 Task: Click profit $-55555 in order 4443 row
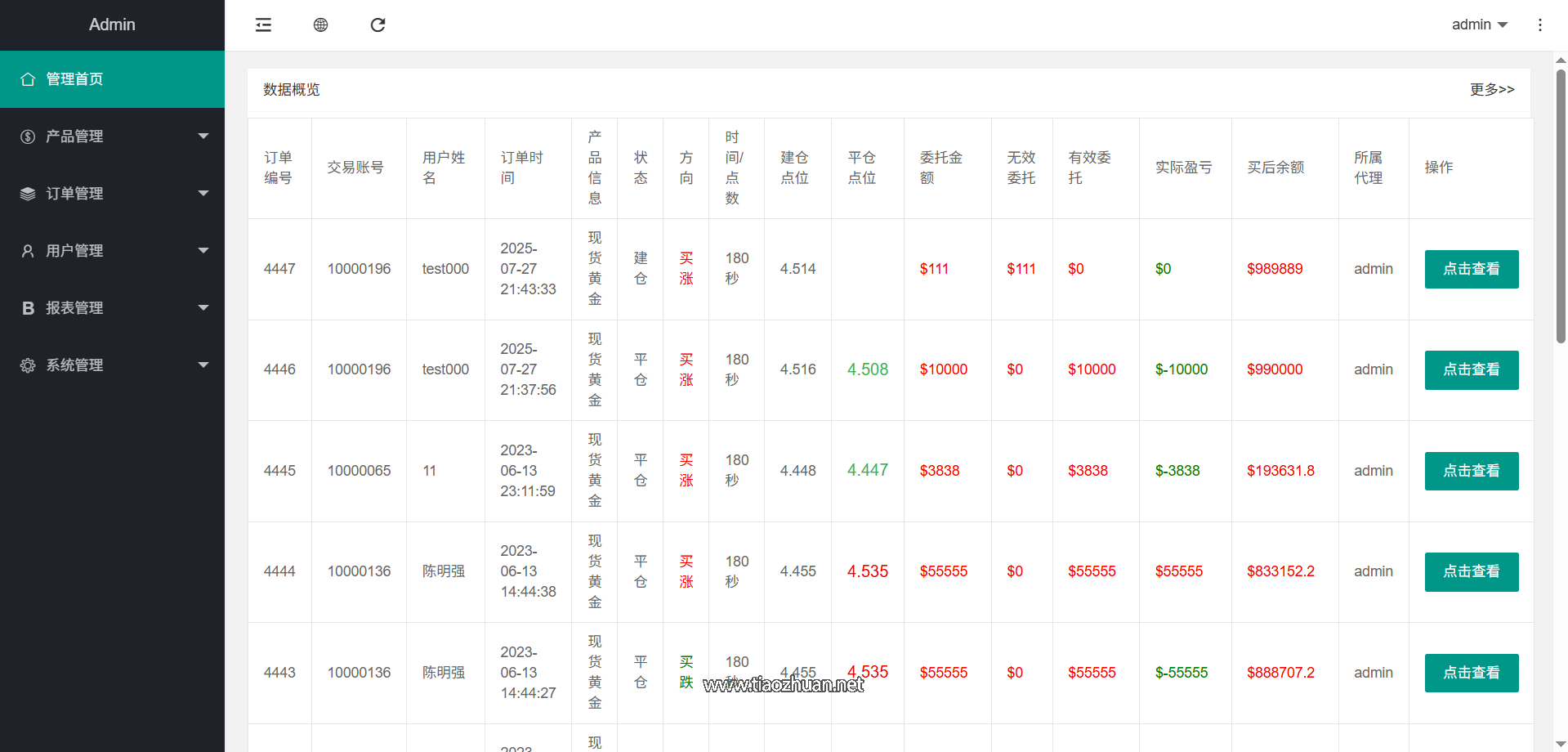(x=1182, y=673)
